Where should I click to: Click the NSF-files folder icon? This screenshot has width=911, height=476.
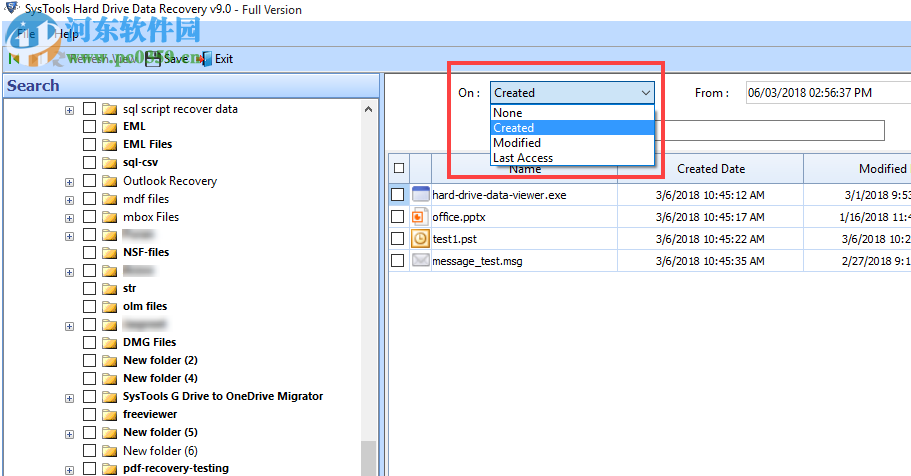pos(109,253)
